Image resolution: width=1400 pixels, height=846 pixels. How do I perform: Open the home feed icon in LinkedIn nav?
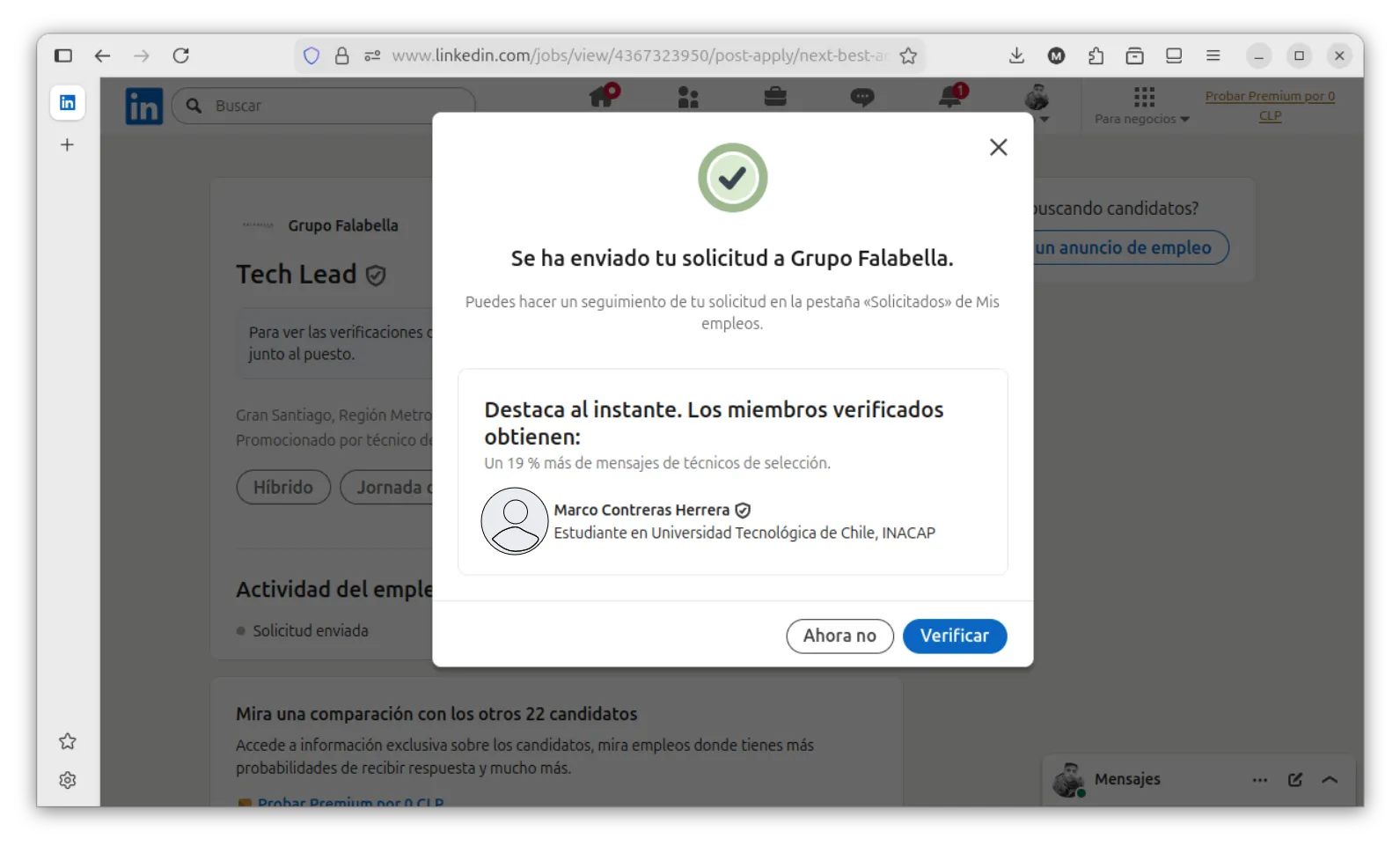604,96
